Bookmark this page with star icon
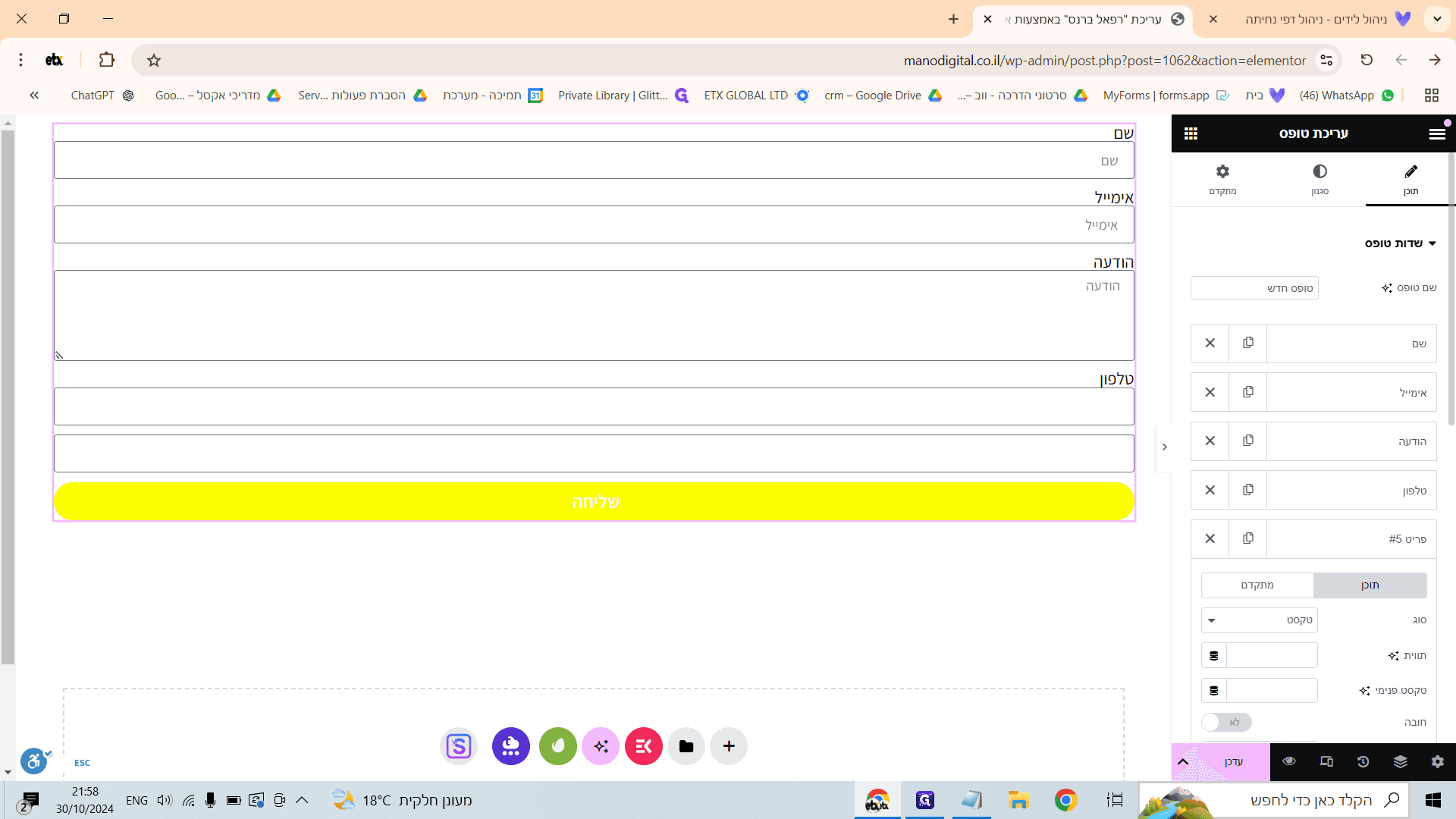Viewport: 1456px width, 819px height. (154, 61)
